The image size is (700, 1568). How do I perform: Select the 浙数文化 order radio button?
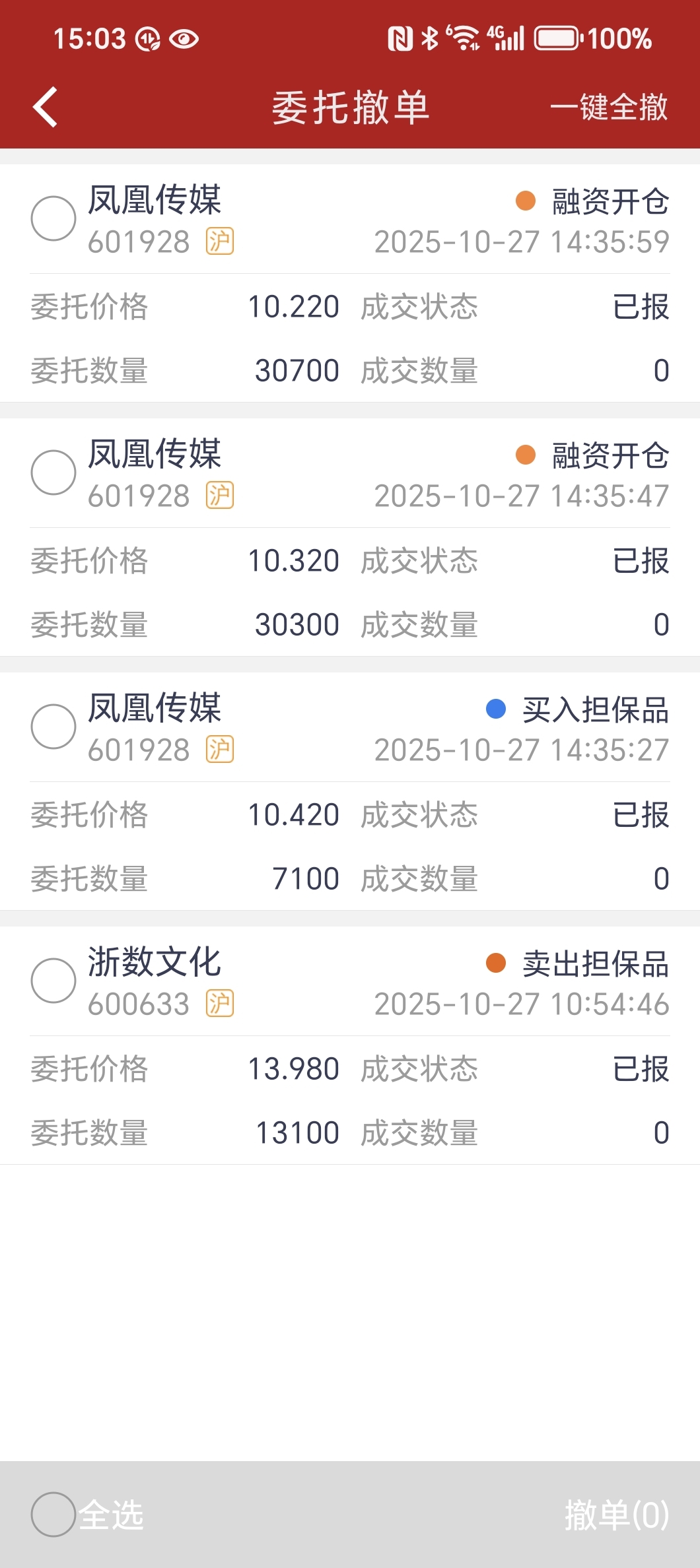53,981
